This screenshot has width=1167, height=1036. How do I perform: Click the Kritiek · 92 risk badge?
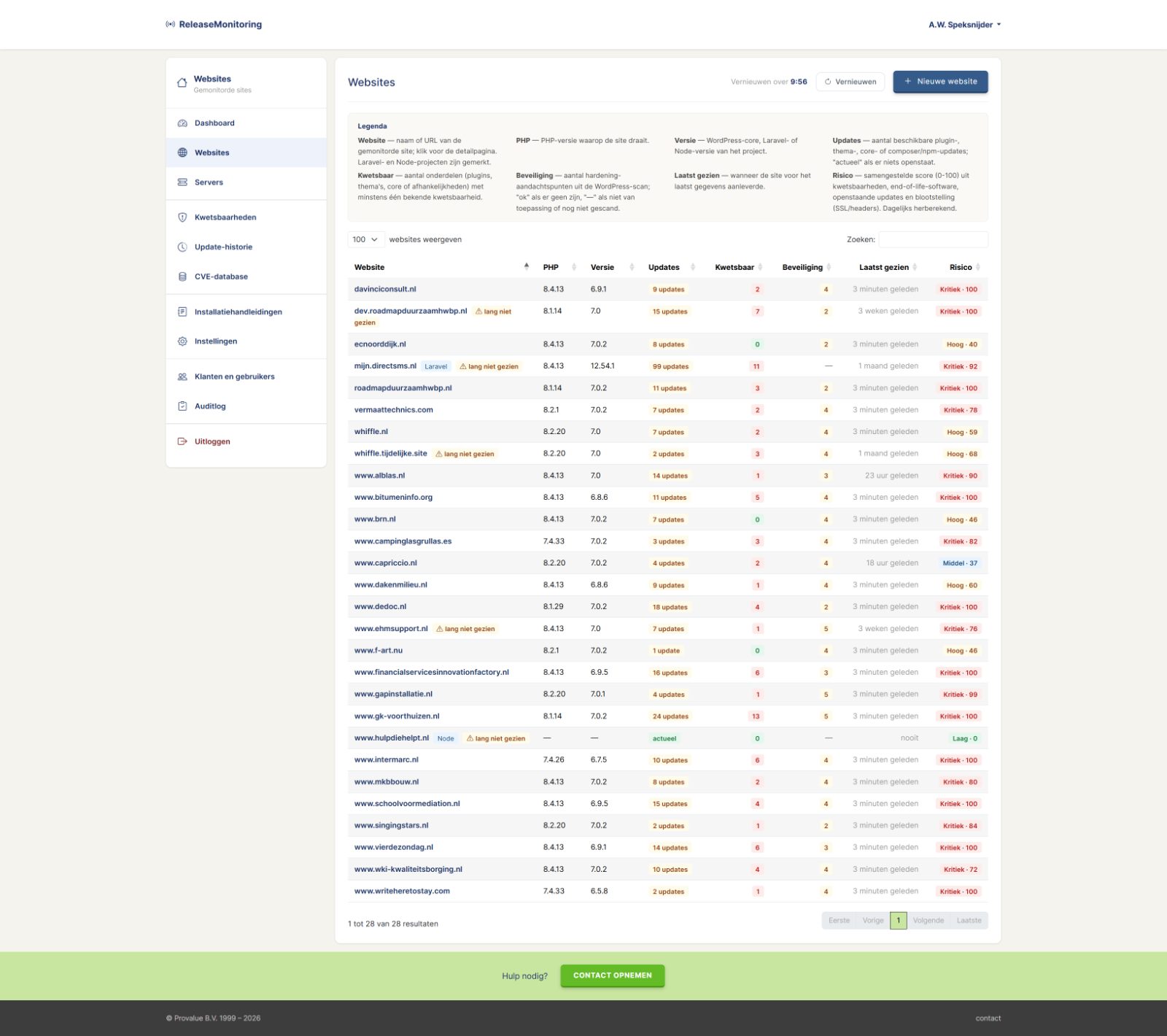[x=961, y=366]
